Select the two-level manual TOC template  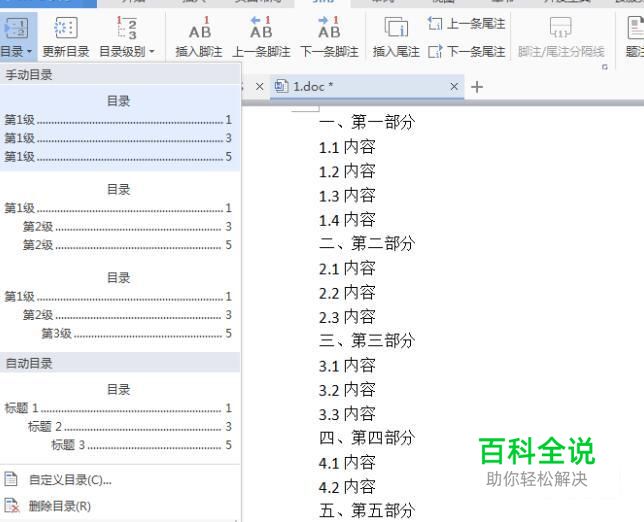[120, 217]
